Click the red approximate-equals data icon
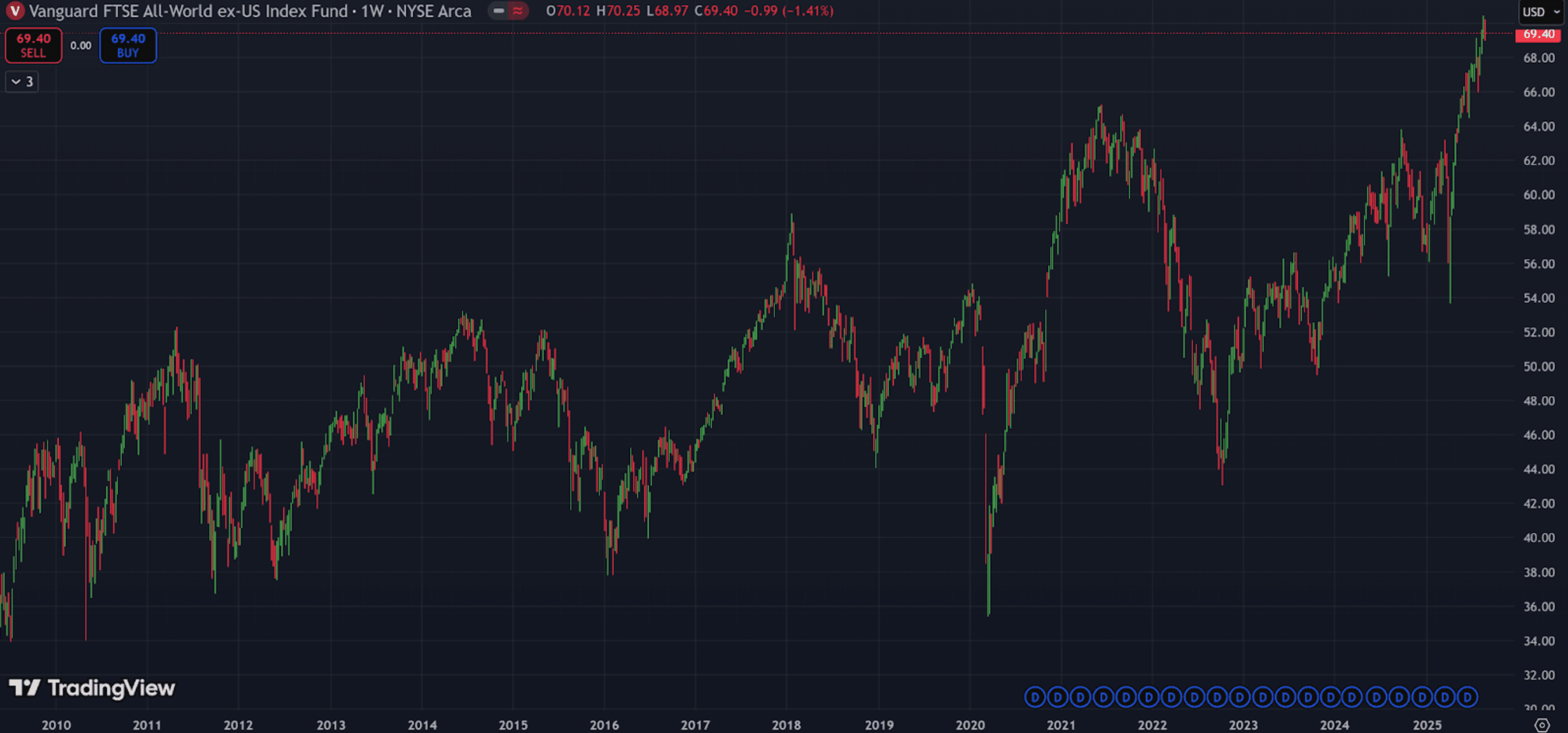This screenshot has height=733, width=1568. pos(518,11)
